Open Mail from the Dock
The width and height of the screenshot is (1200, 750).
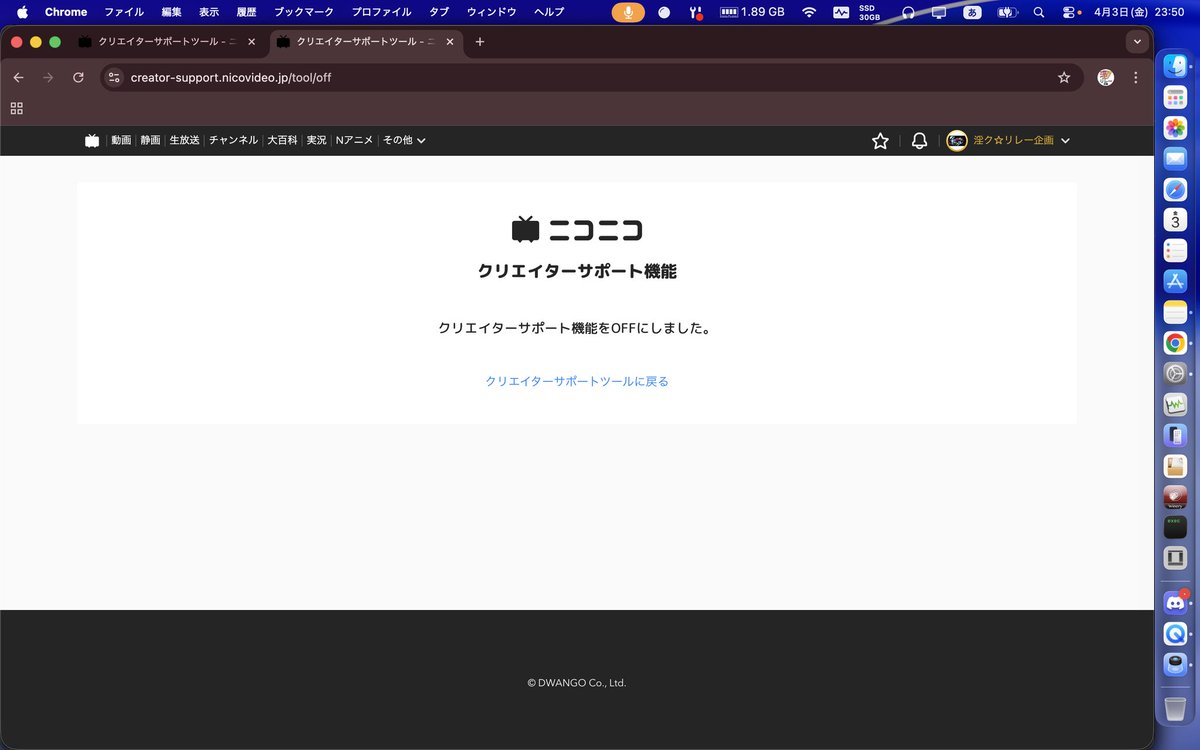tap(1175, 159)
